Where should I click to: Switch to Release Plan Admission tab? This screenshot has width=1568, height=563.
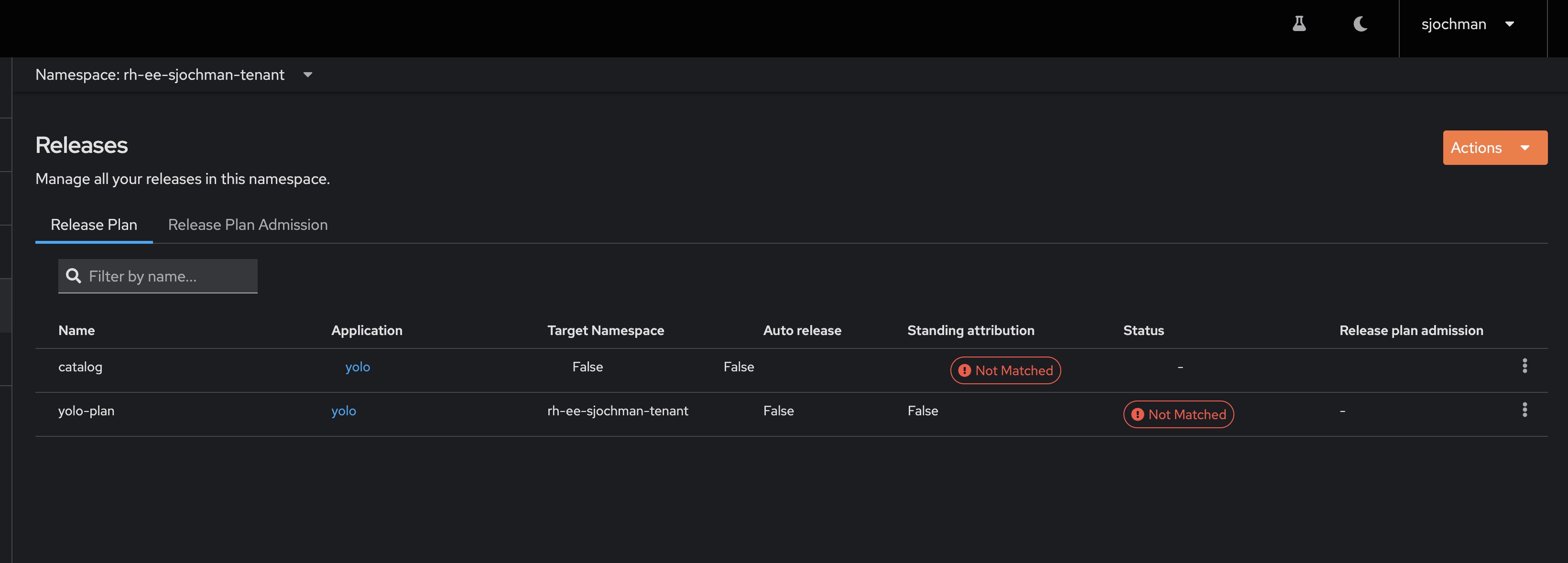(247, 225)
